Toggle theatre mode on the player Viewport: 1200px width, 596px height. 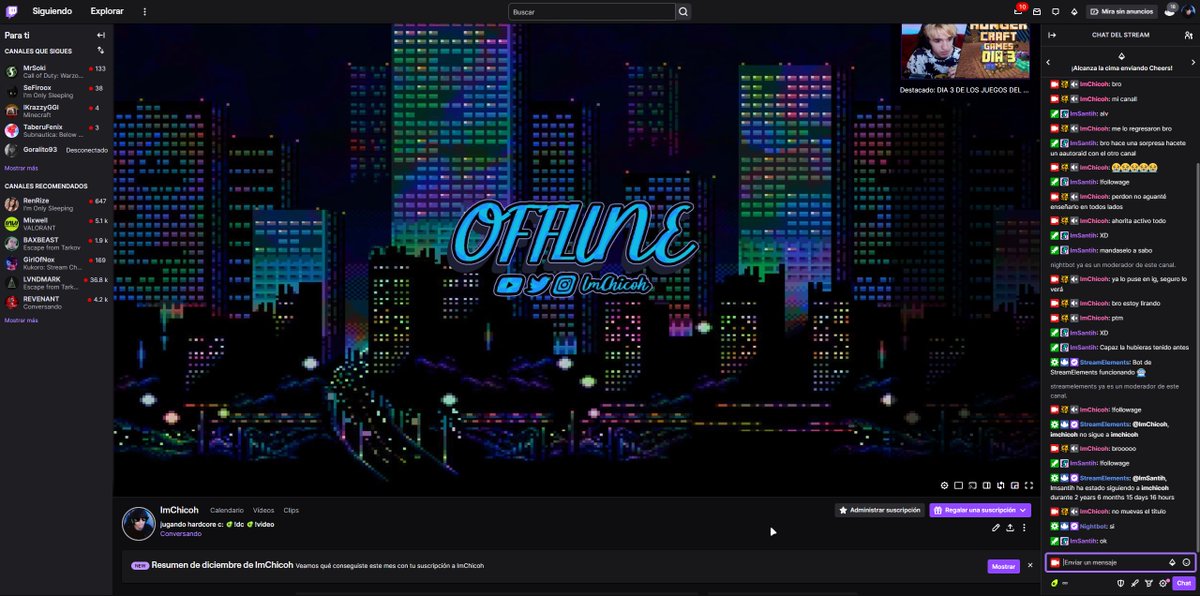958,485
